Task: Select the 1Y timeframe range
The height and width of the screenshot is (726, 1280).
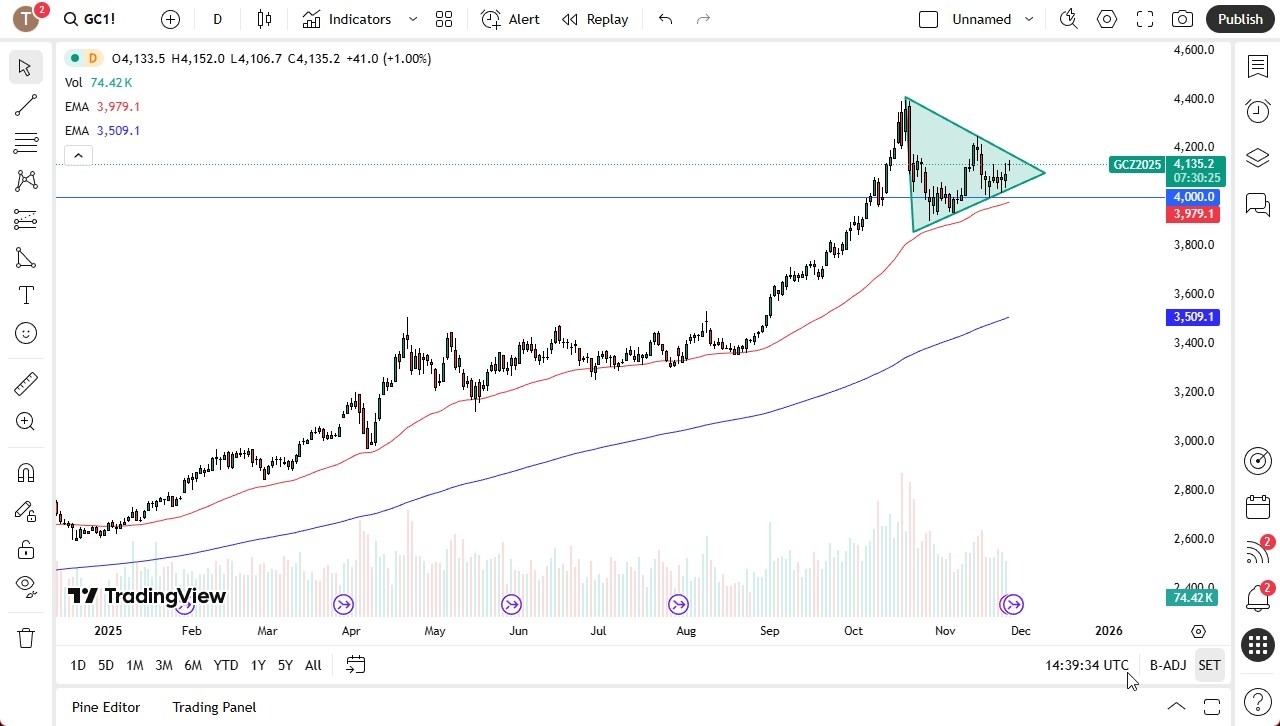Action: [x=257, y=664]
